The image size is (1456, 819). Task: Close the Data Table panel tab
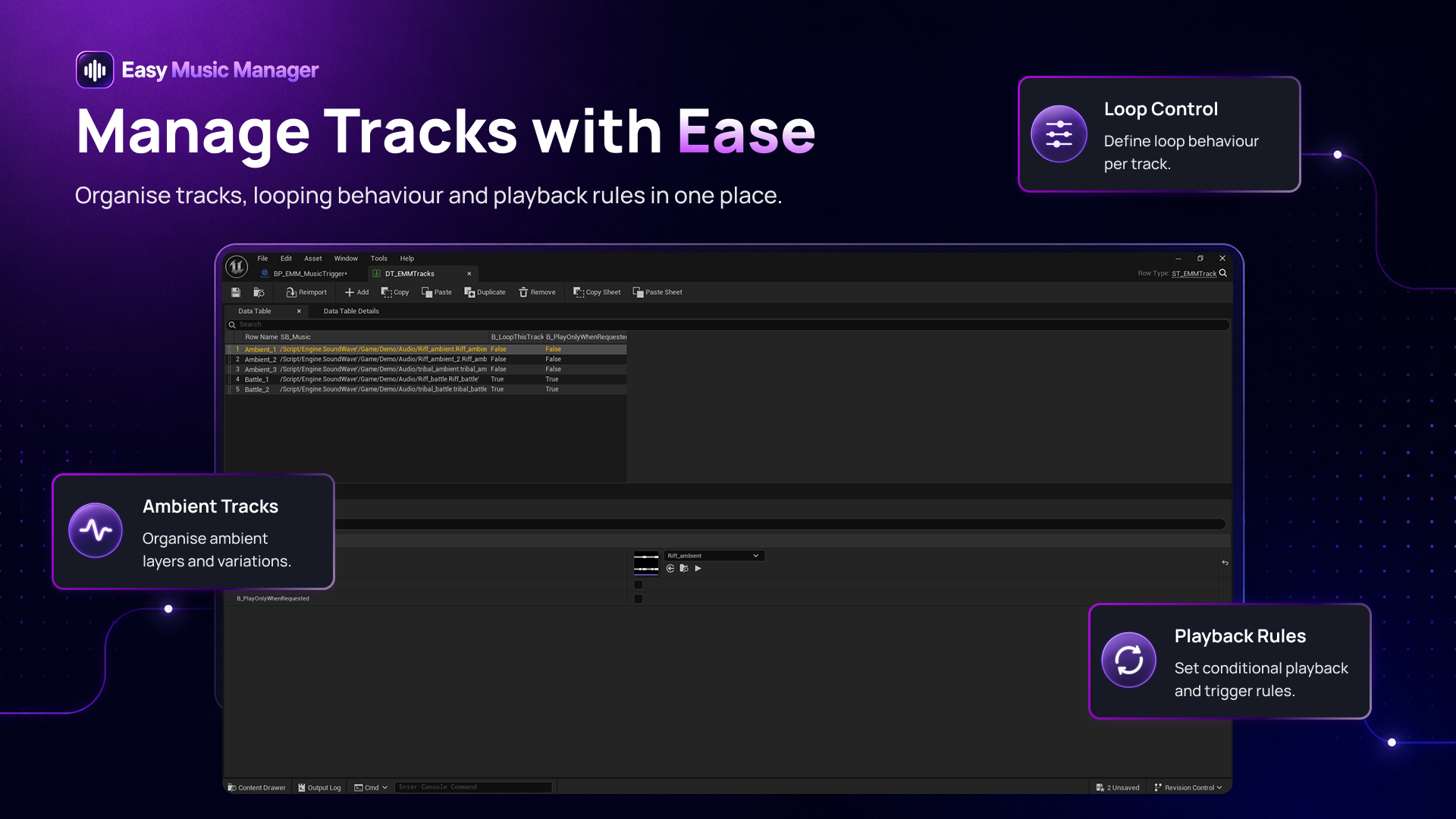click(x=299, y=311)
